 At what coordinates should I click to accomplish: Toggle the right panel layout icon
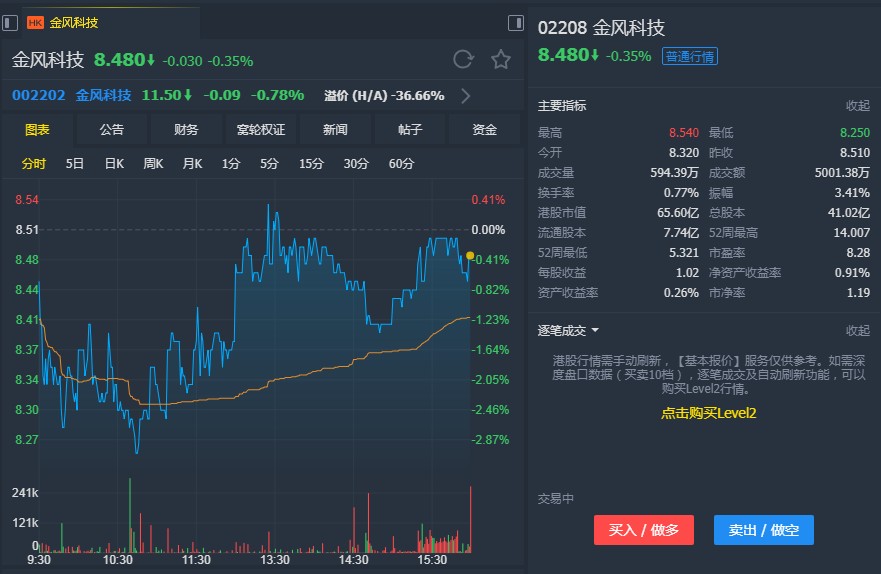point(516,22)
